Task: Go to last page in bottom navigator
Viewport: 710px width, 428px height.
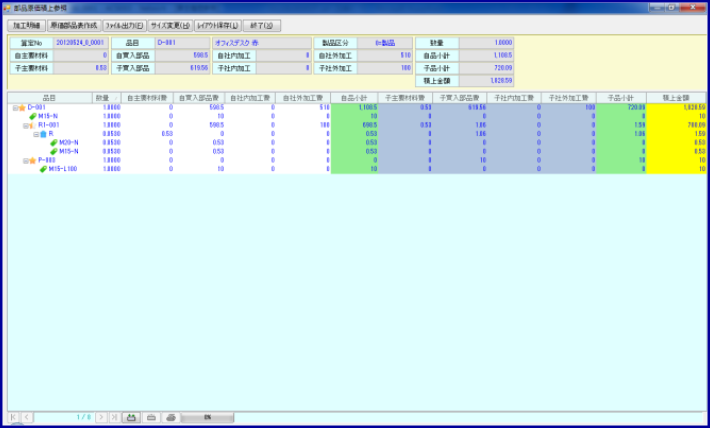Action: coord(115,417)
